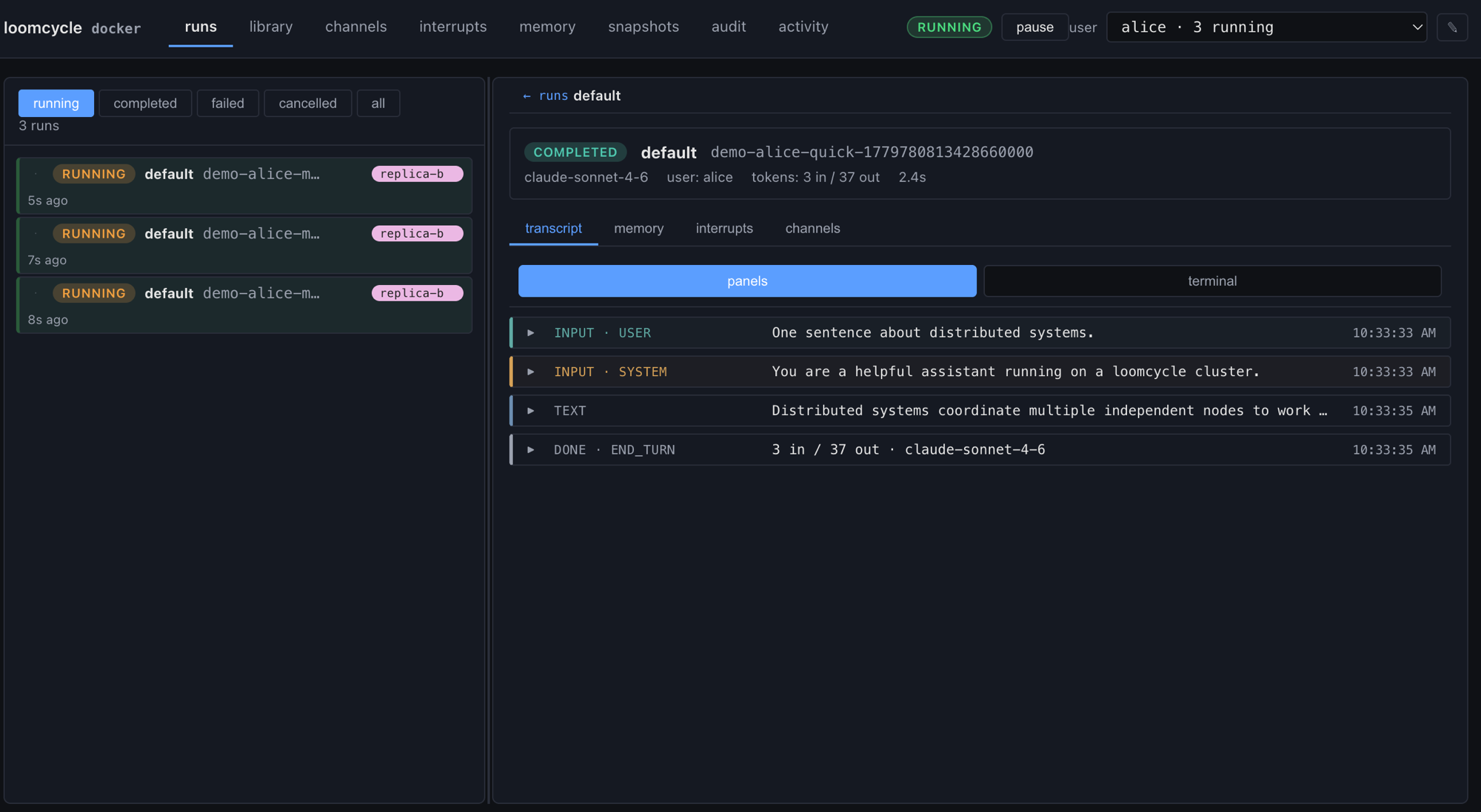Click the 'tokens: 3 in / 37 out' text

point(815,178)
